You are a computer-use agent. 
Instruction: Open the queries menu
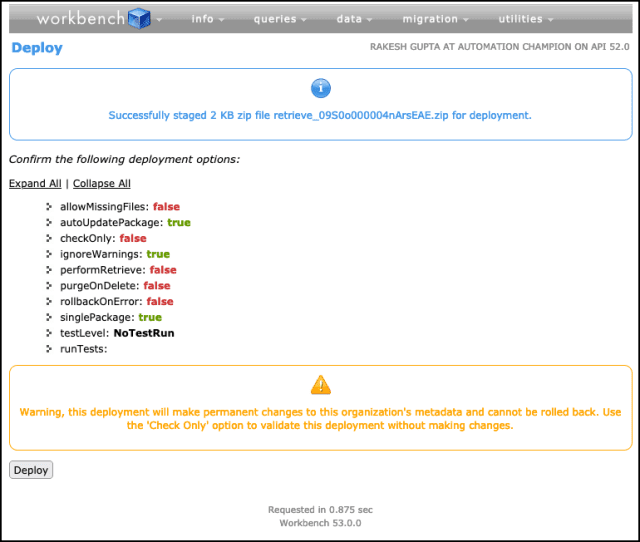coord(280,19)
